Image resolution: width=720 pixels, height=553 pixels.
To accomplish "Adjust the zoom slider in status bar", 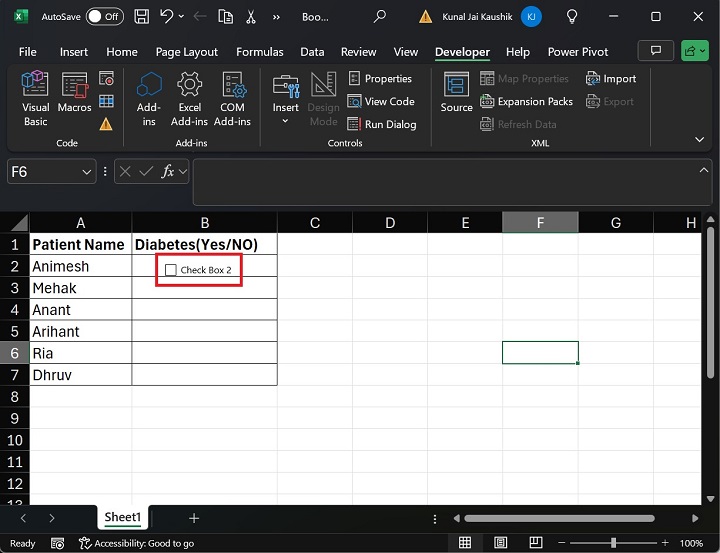I will click(613, 543).
